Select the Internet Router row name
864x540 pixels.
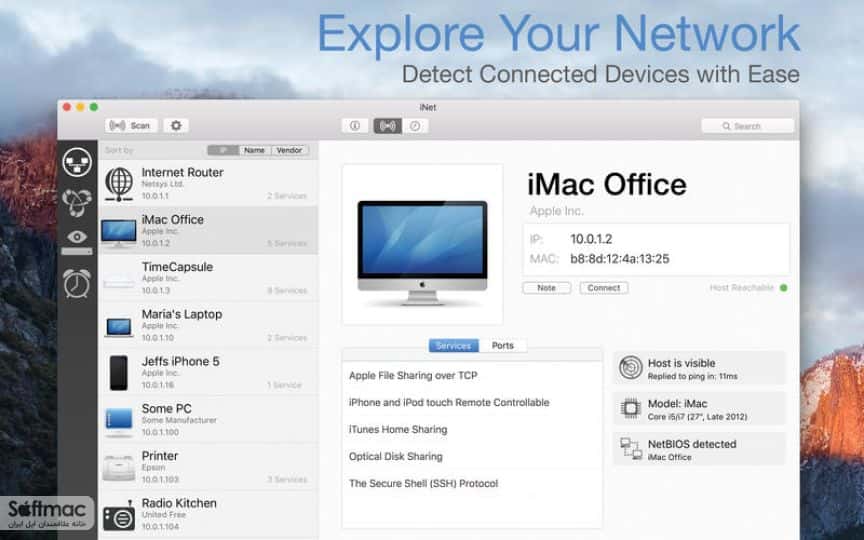(182, 172)
